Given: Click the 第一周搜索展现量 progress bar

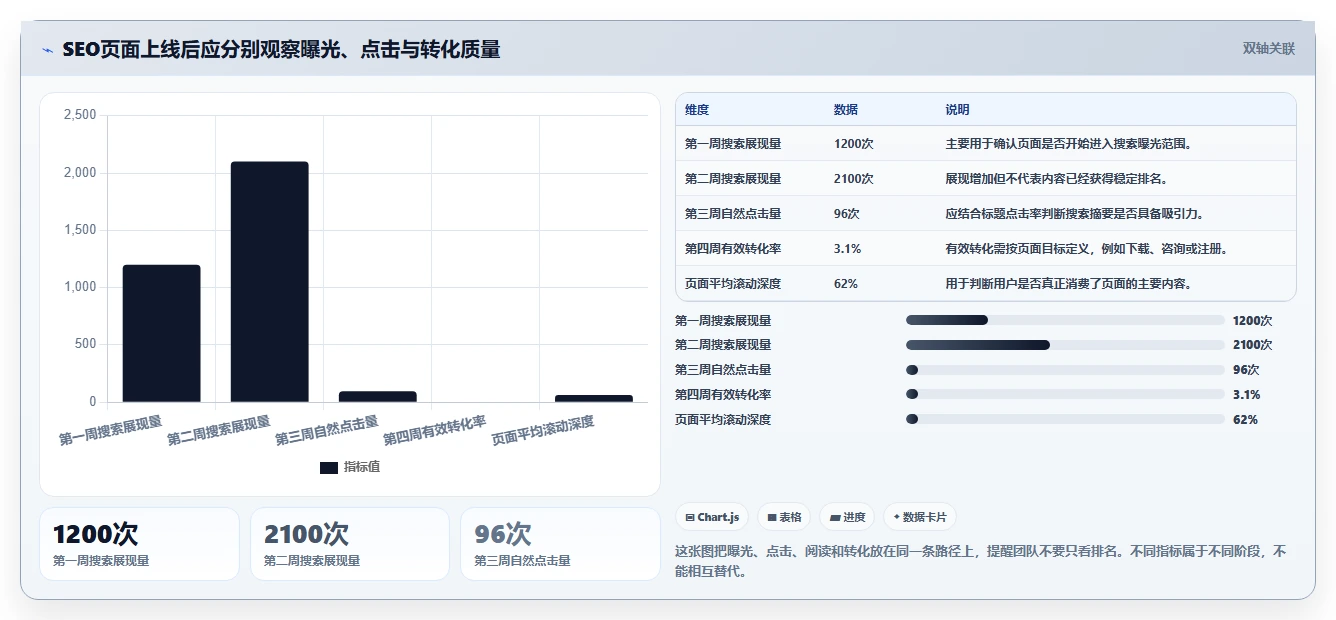Looking at the screenshot, I should click(1065, 320).
